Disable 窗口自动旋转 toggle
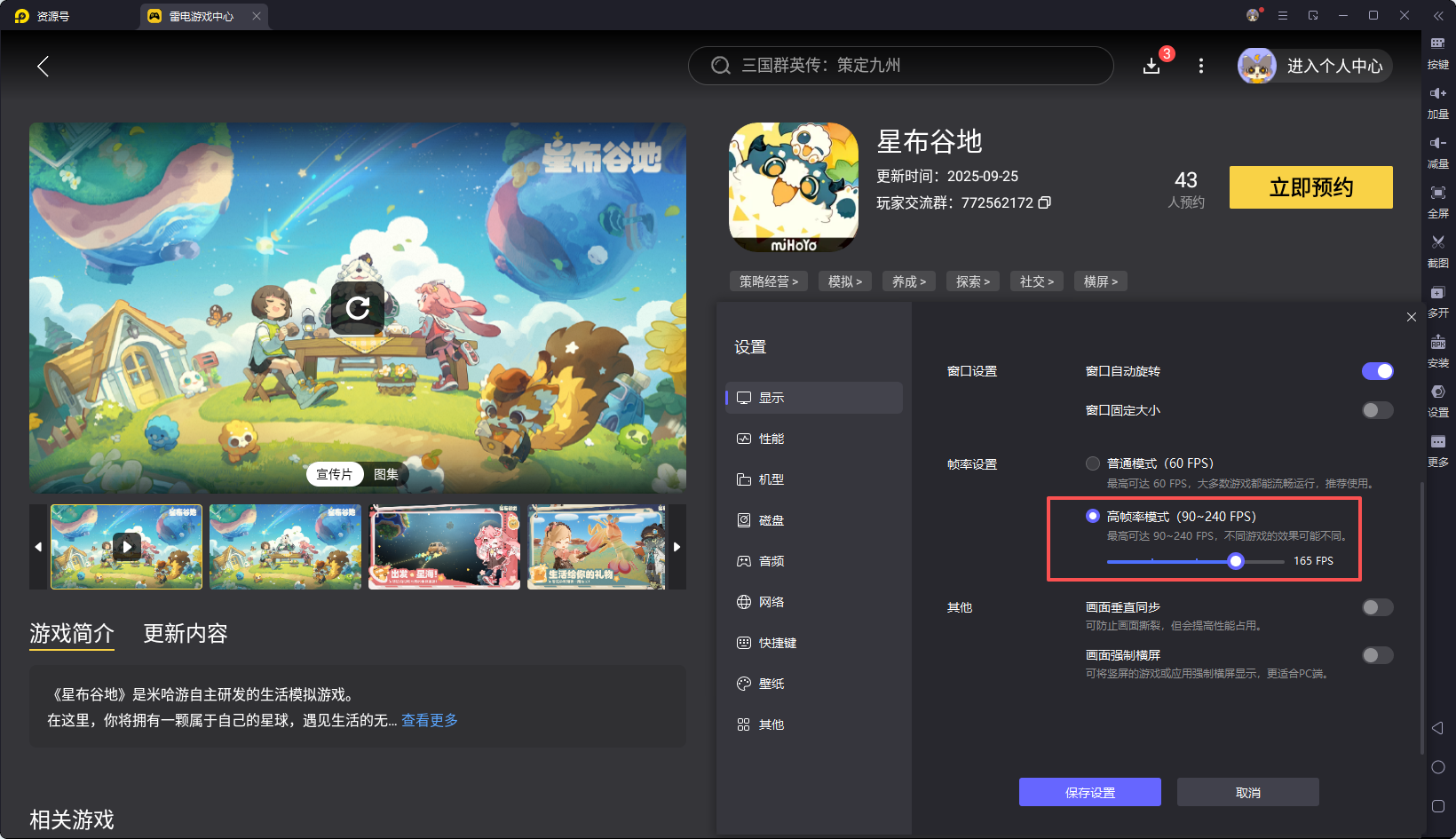Screen dimensions: 1456x839 coord(1377,371)
